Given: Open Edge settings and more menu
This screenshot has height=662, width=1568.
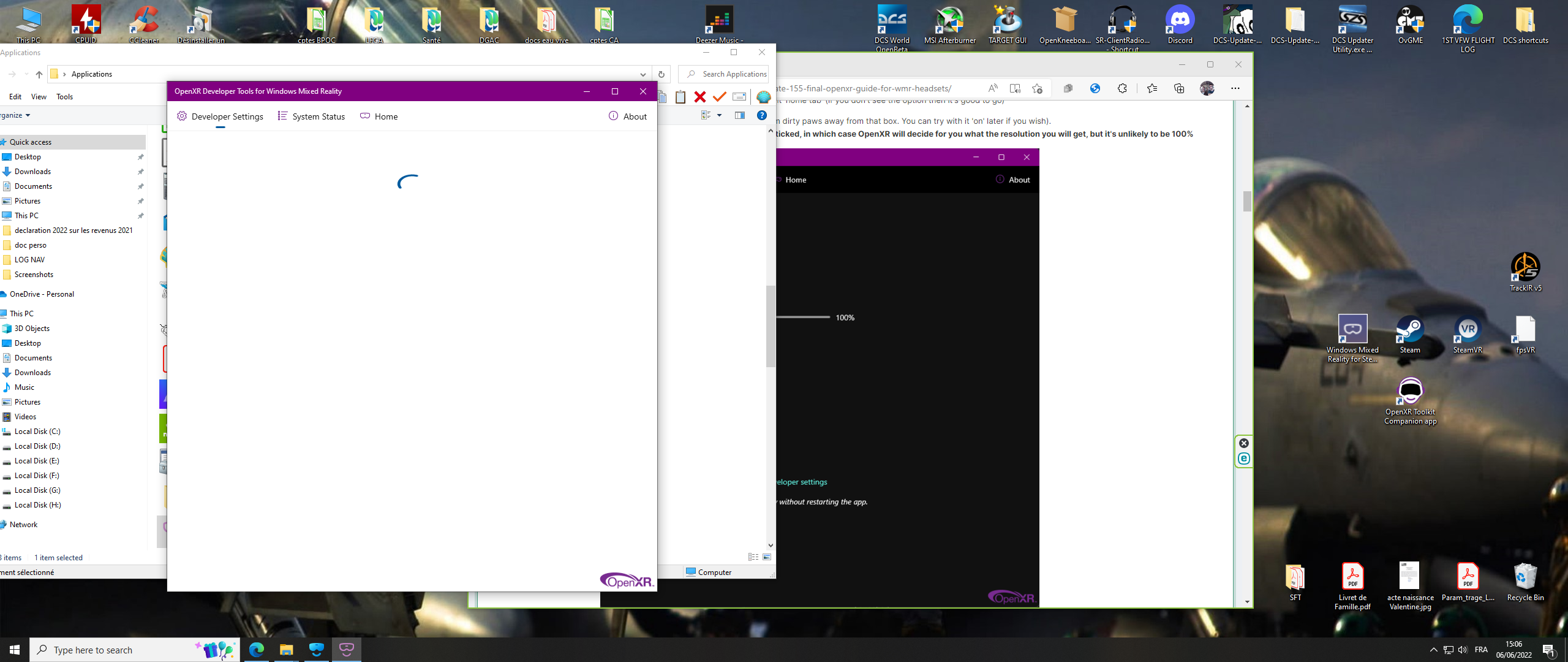Looking at the screenshot, I should click(1235, 88).
